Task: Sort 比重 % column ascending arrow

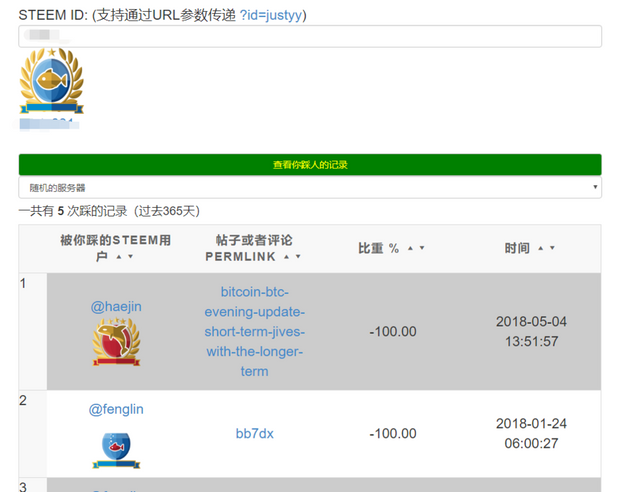Action: pos(410,248)
